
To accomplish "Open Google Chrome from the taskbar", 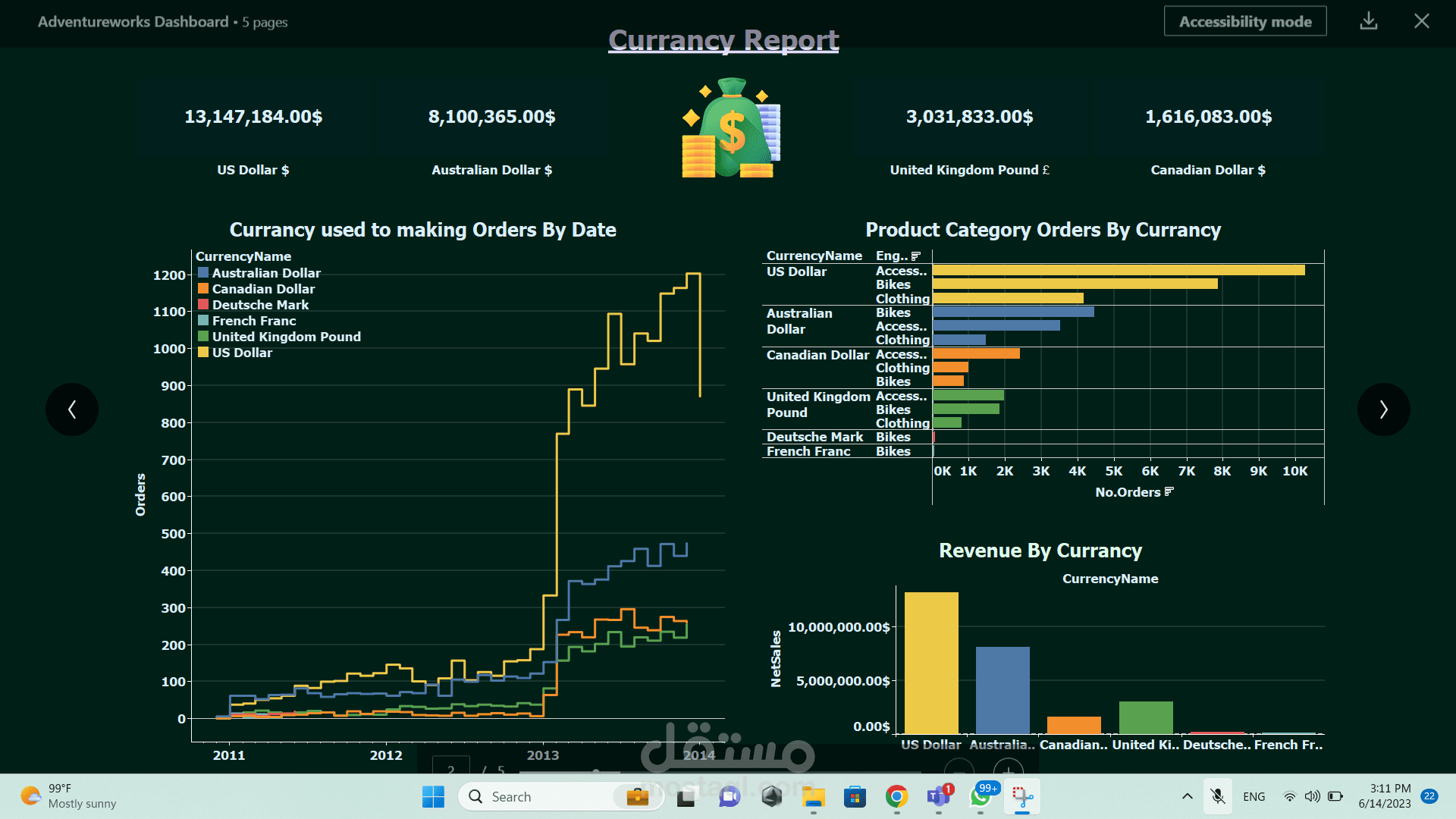I will 896,796.
